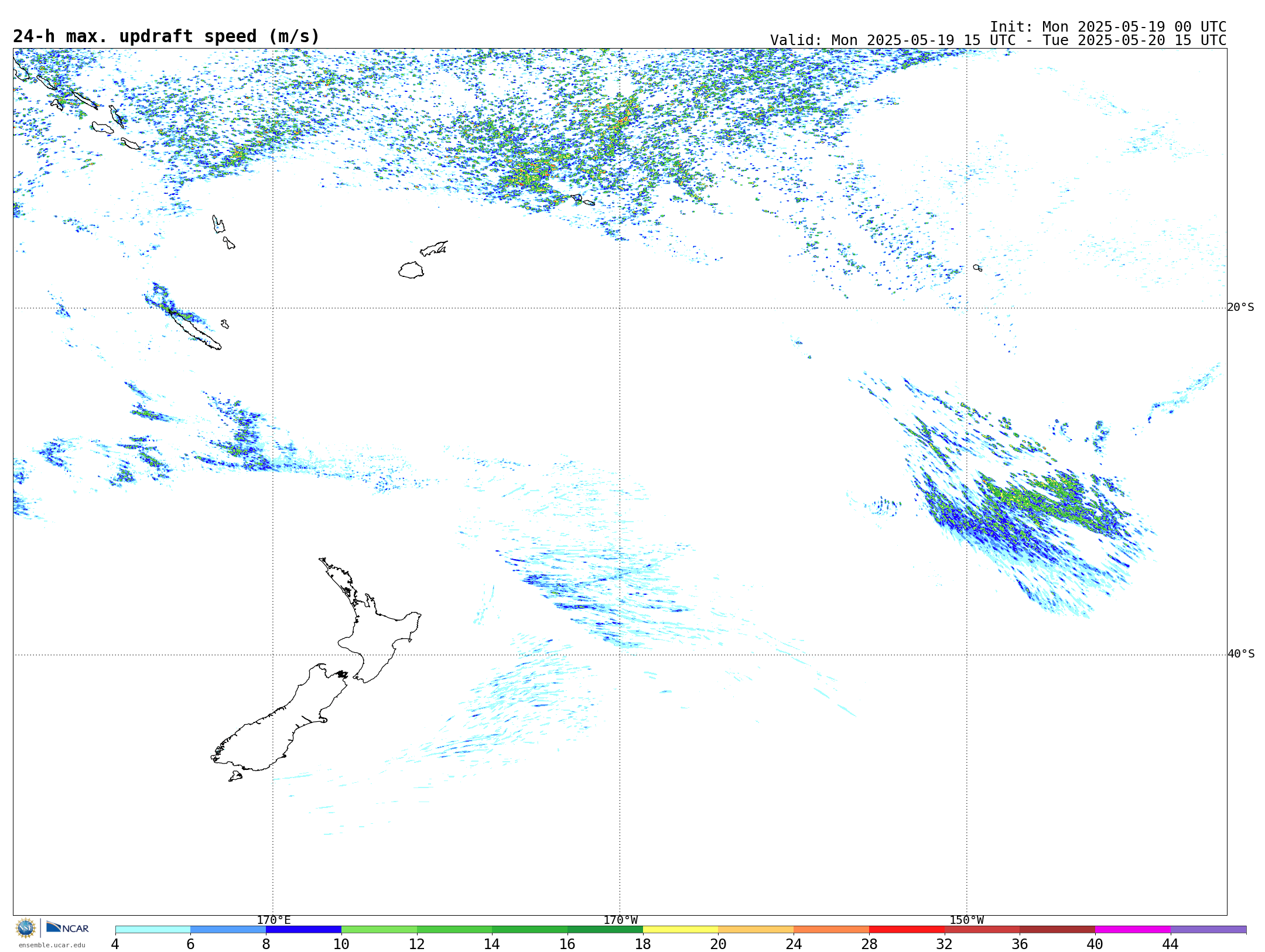Open the ensemble.ucar.edu link text
The width and height of the screenshot is (1265, 952).
click(52, 945)
